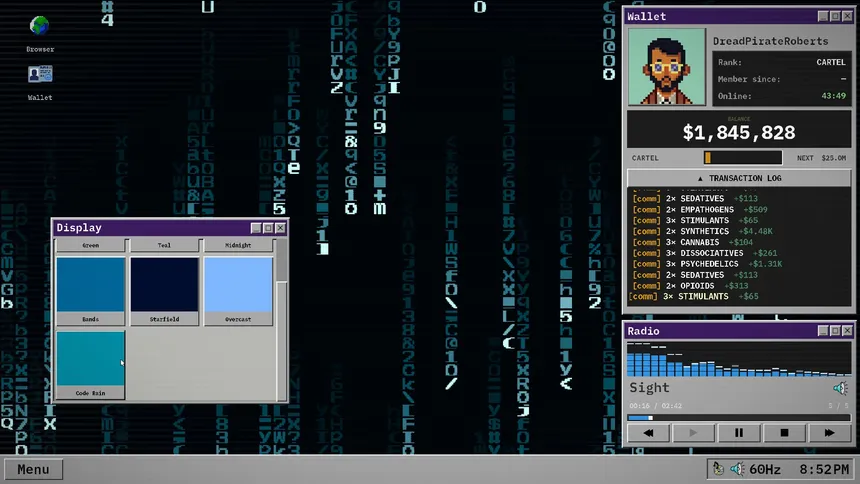Image resolution: width=860 pixels, height=484 pixels.
Task: Click the Rank: CARTEL row in Wallet
Action: (782, 62)
